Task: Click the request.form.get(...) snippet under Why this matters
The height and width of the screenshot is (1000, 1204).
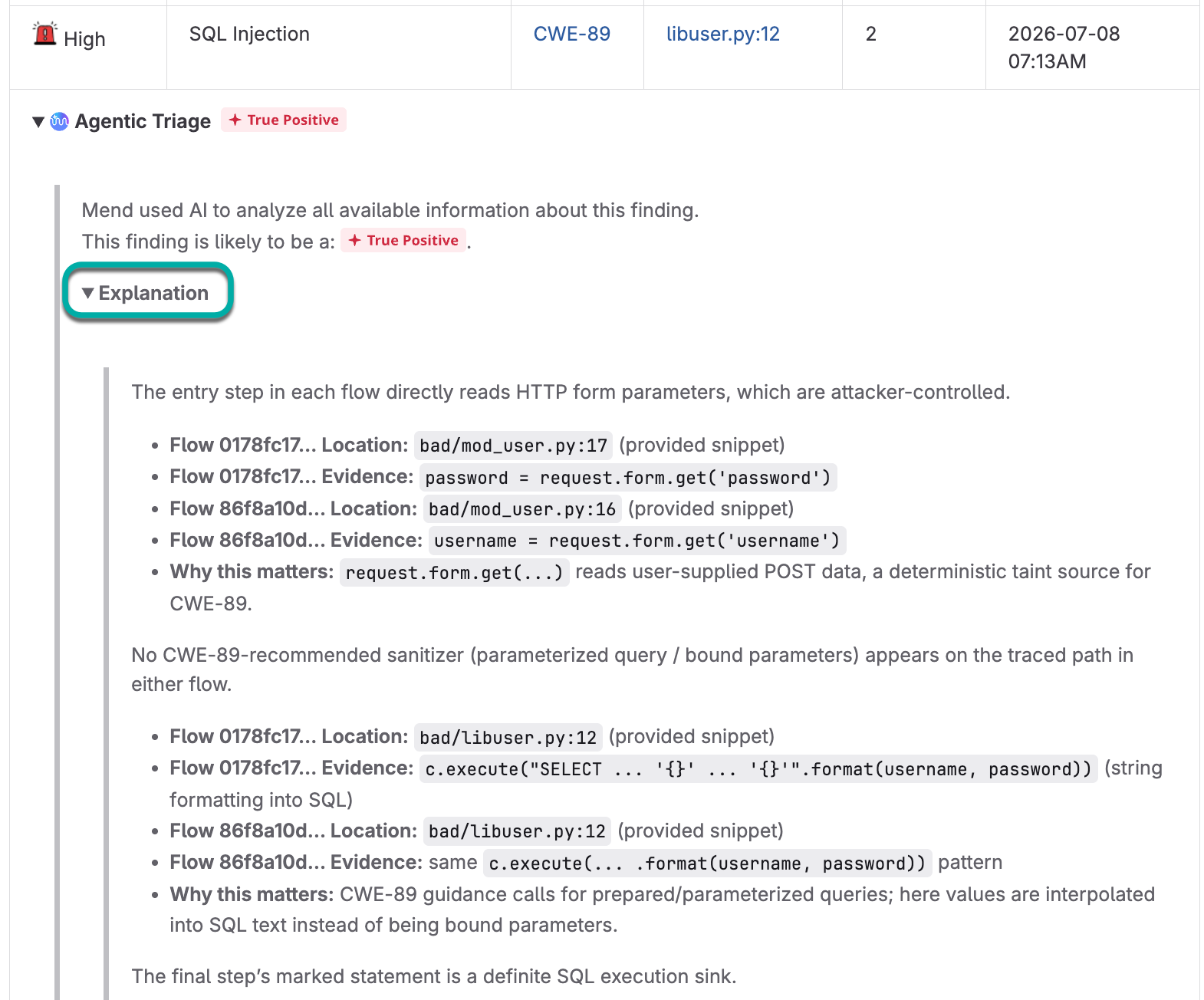Action: pyautogui.click(x=454, y=573)
